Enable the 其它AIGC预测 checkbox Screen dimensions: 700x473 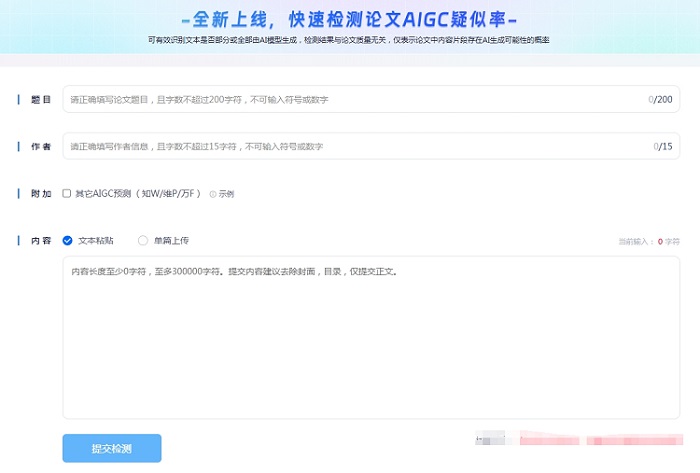point(66,193)
